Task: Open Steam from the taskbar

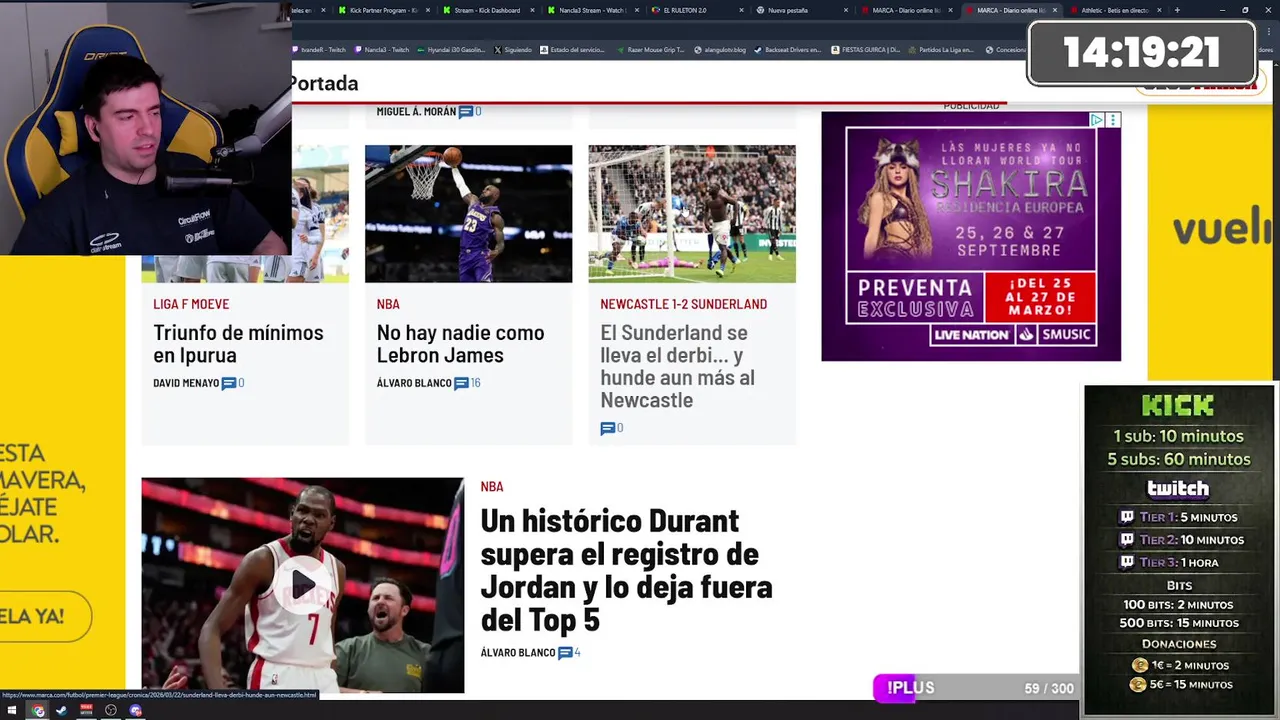Action: [x=61, y=711]
